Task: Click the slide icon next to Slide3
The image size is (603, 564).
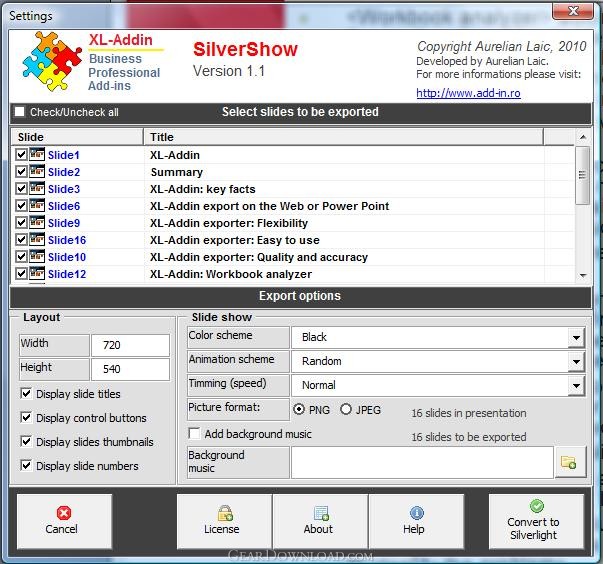Action: click(37, 188)
